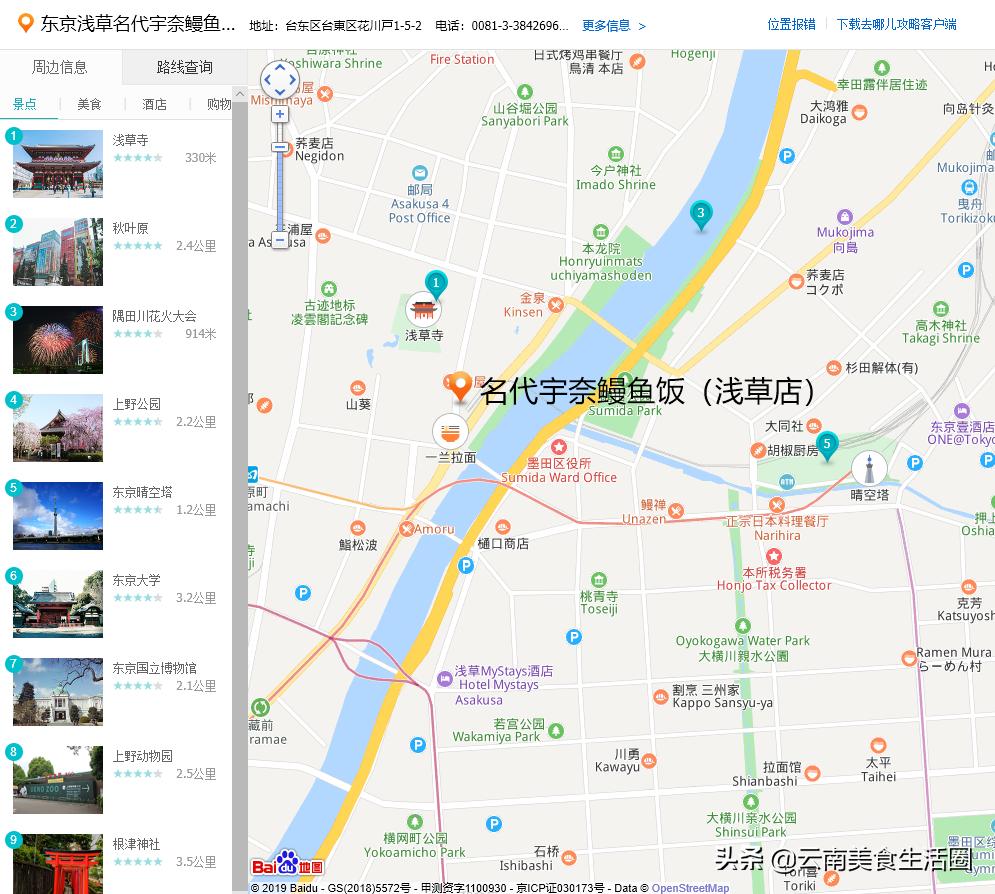Click 下载去哪儿攻略客户端 link
Image resolution: width=995 pixels, height=894 pixels.
pos(896,24)
